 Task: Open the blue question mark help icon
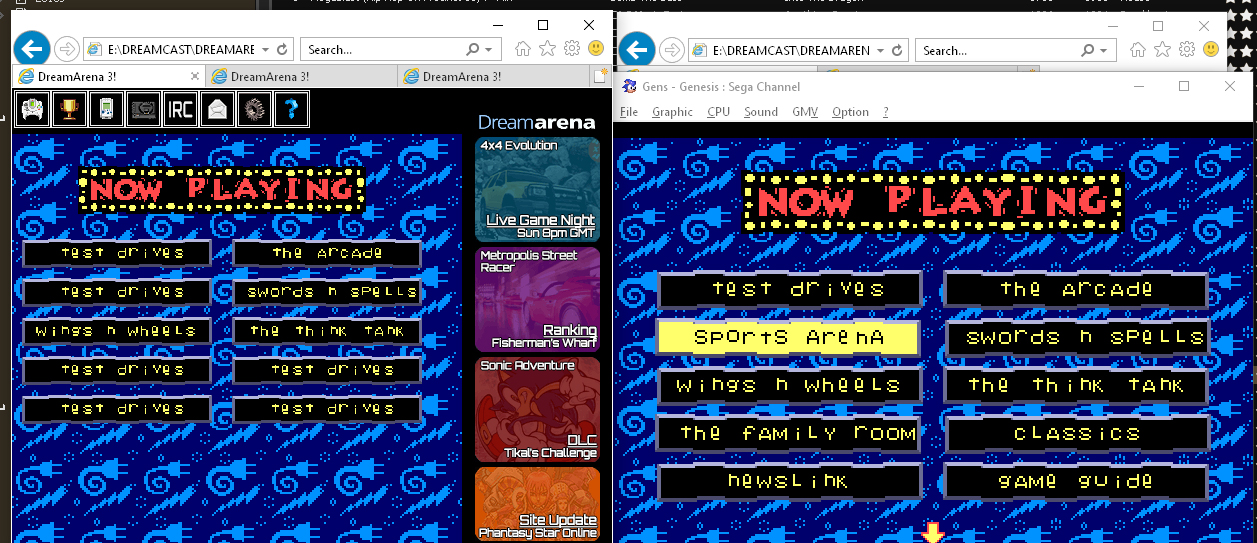pyautogui.click(x=291, y=108)
